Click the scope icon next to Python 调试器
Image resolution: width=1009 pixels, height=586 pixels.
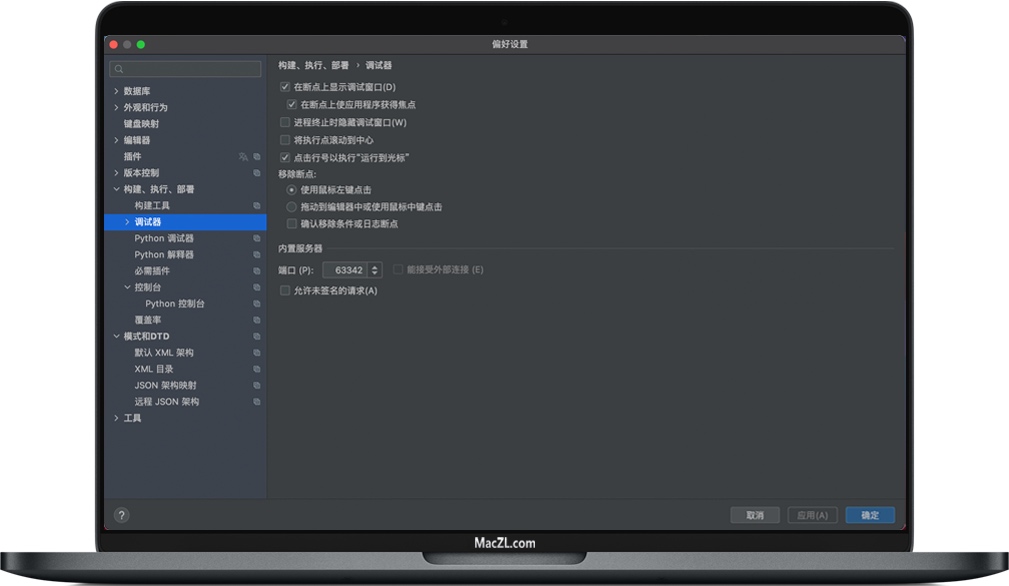(x=256, y=238)
